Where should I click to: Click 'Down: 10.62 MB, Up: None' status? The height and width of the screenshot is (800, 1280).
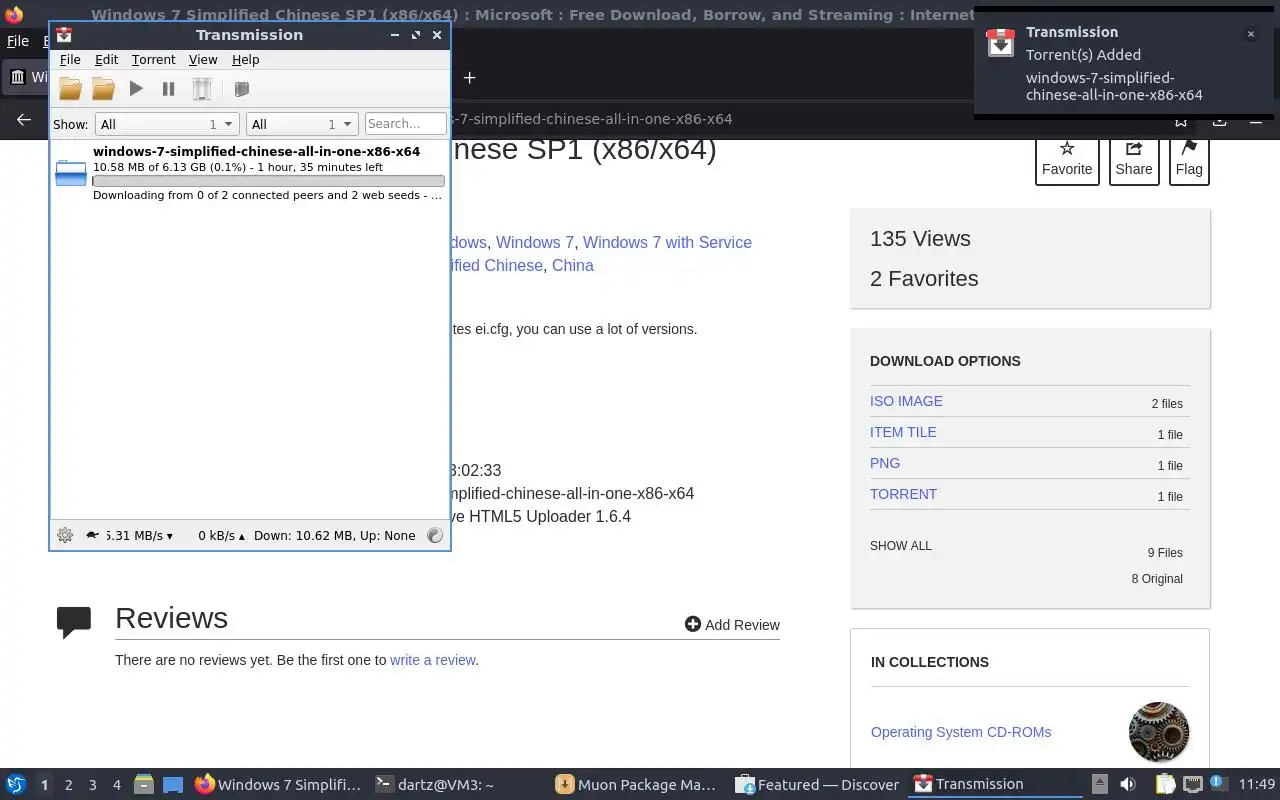pos(334,536)
